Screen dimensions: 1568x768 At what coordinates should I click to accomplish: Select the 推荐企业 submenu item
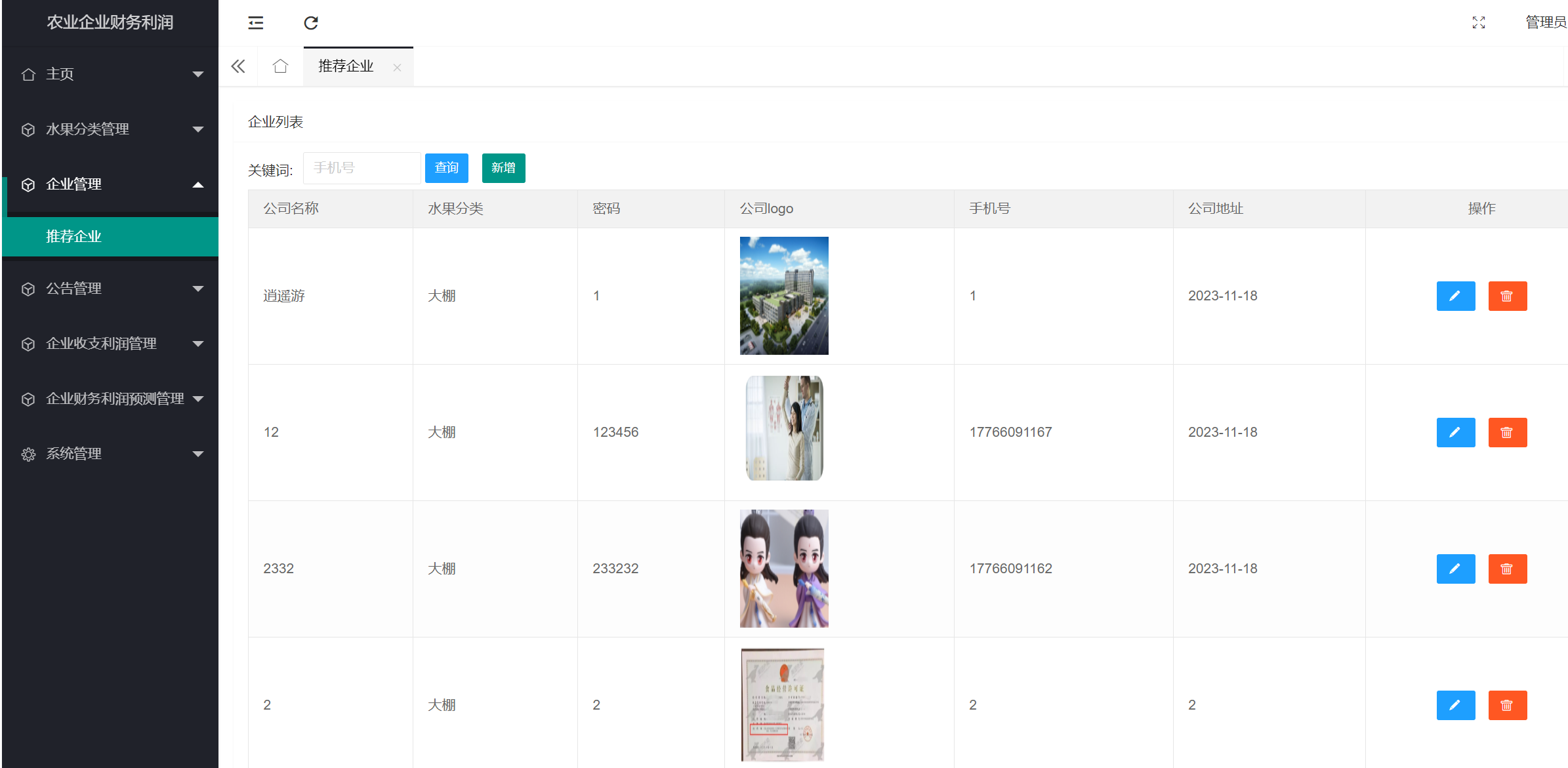pyautogui.click(x=73, y=236)
